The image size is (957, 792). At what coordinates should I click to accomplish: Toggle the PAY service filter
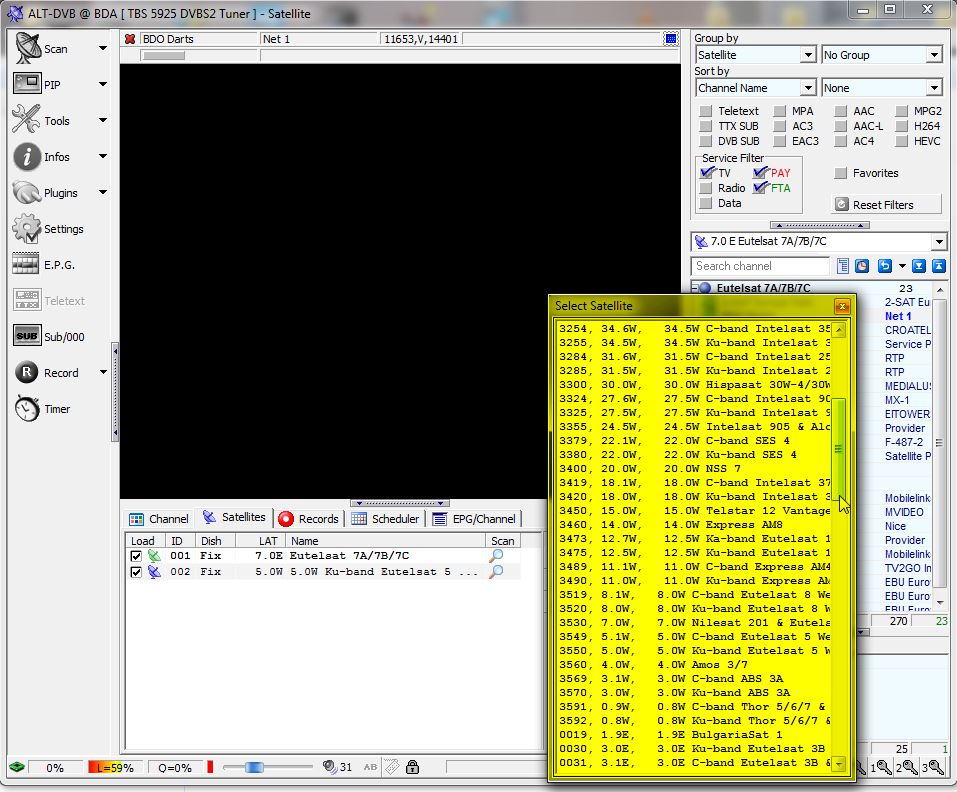click(760, 173)
